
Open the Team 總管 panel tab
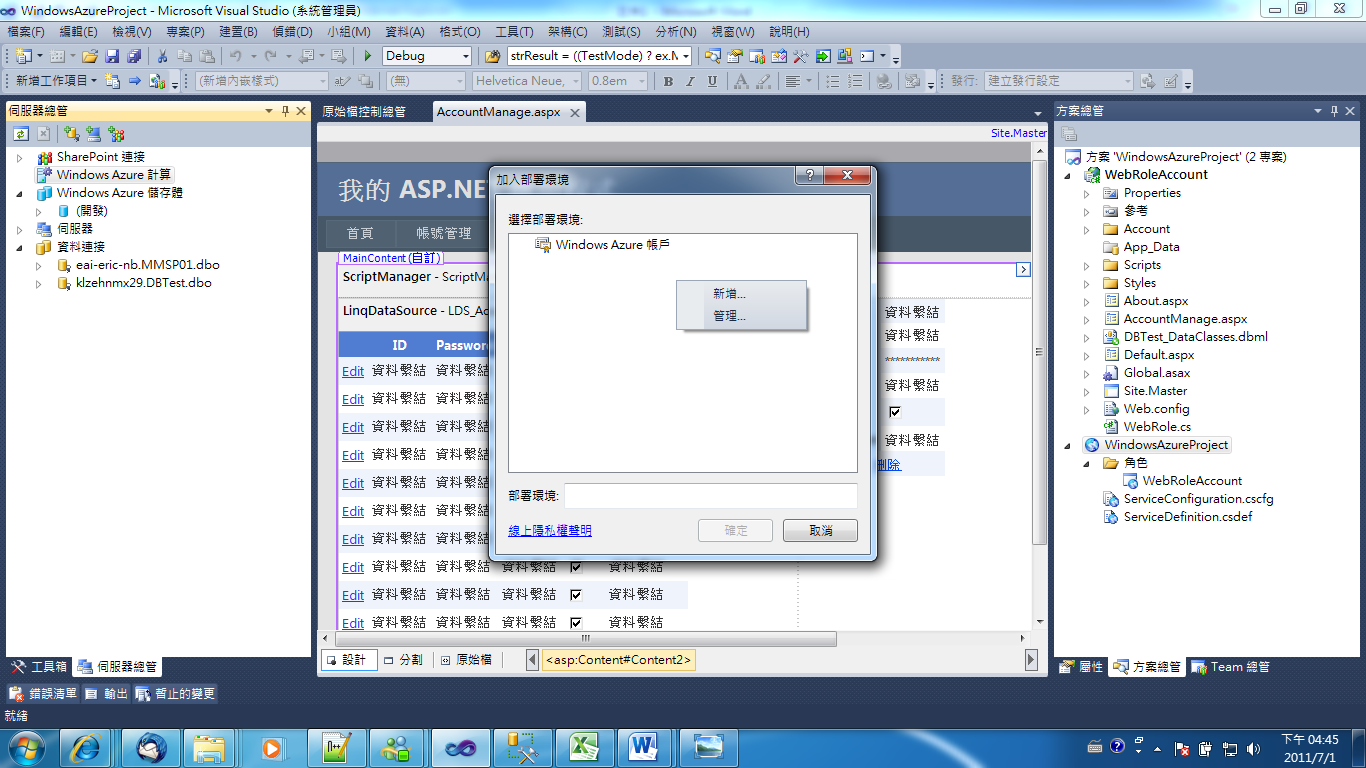click(x=1231, y=667)
